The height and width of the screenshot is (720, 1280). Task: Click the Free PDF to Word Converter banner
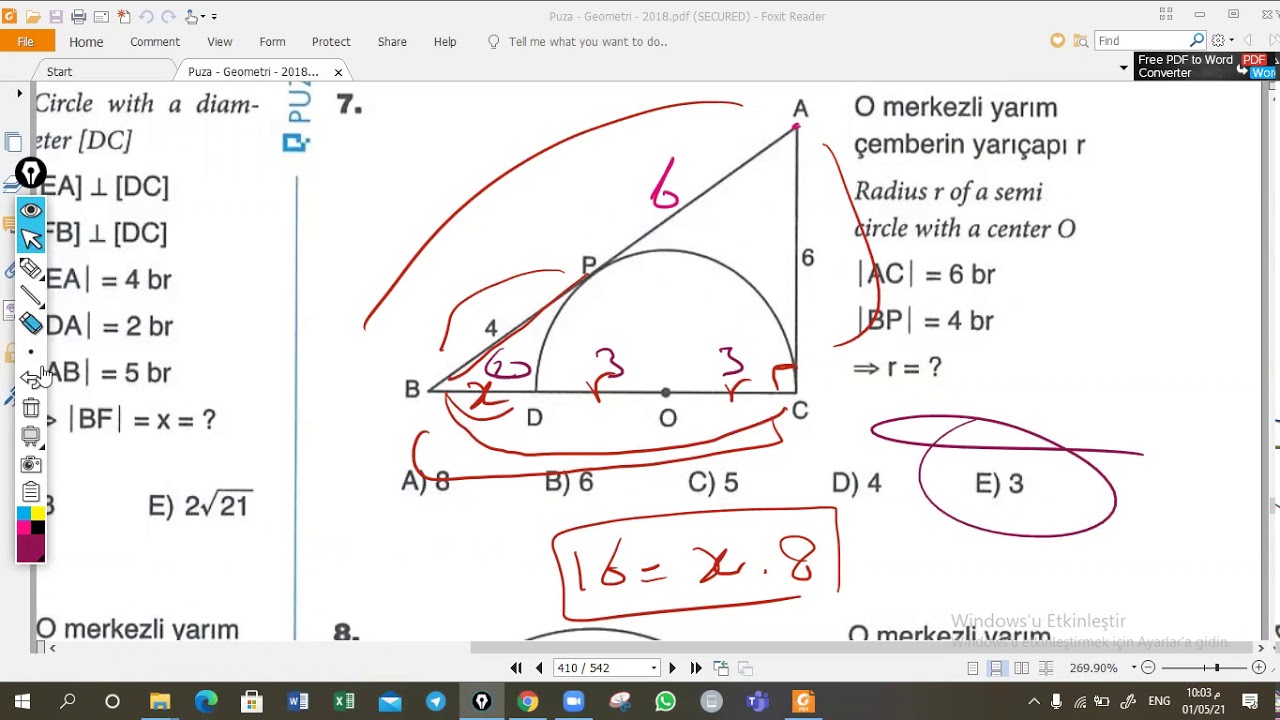[x=1207, y=66]
